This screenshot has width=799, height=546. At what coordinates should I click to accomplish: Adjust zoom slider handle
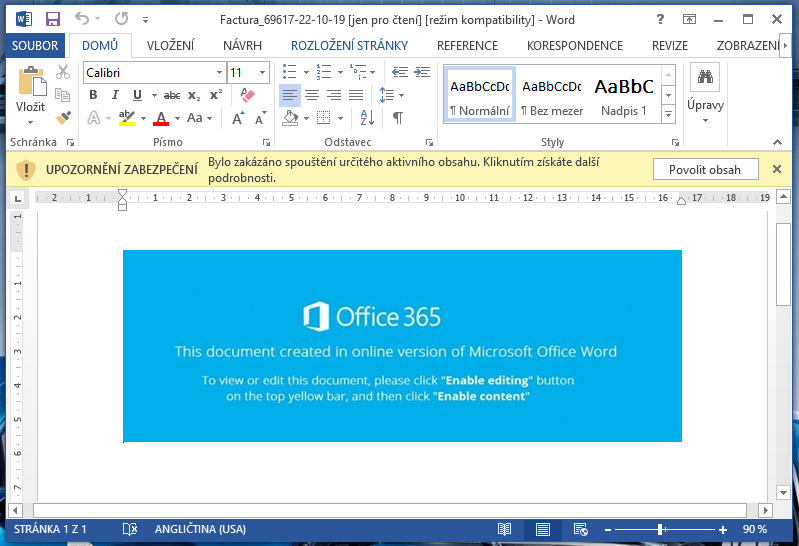(x=660, y=530)
